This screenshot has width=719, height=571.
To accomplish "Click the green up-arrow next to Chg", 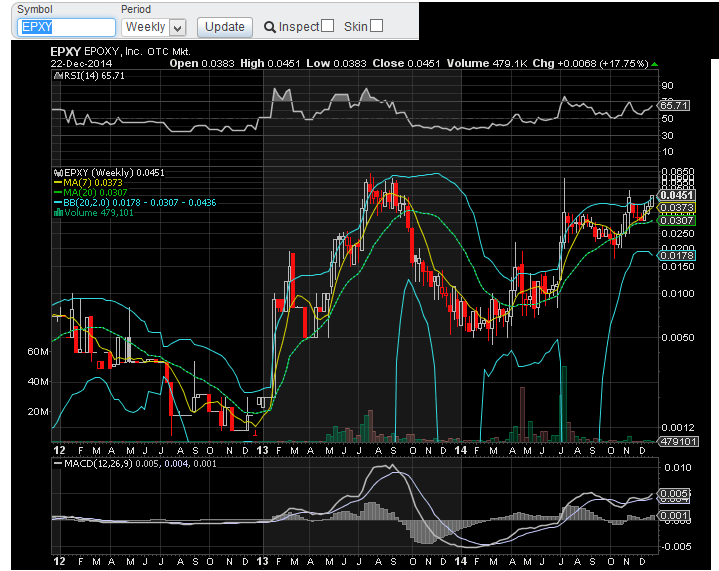I will pos(654,64).
